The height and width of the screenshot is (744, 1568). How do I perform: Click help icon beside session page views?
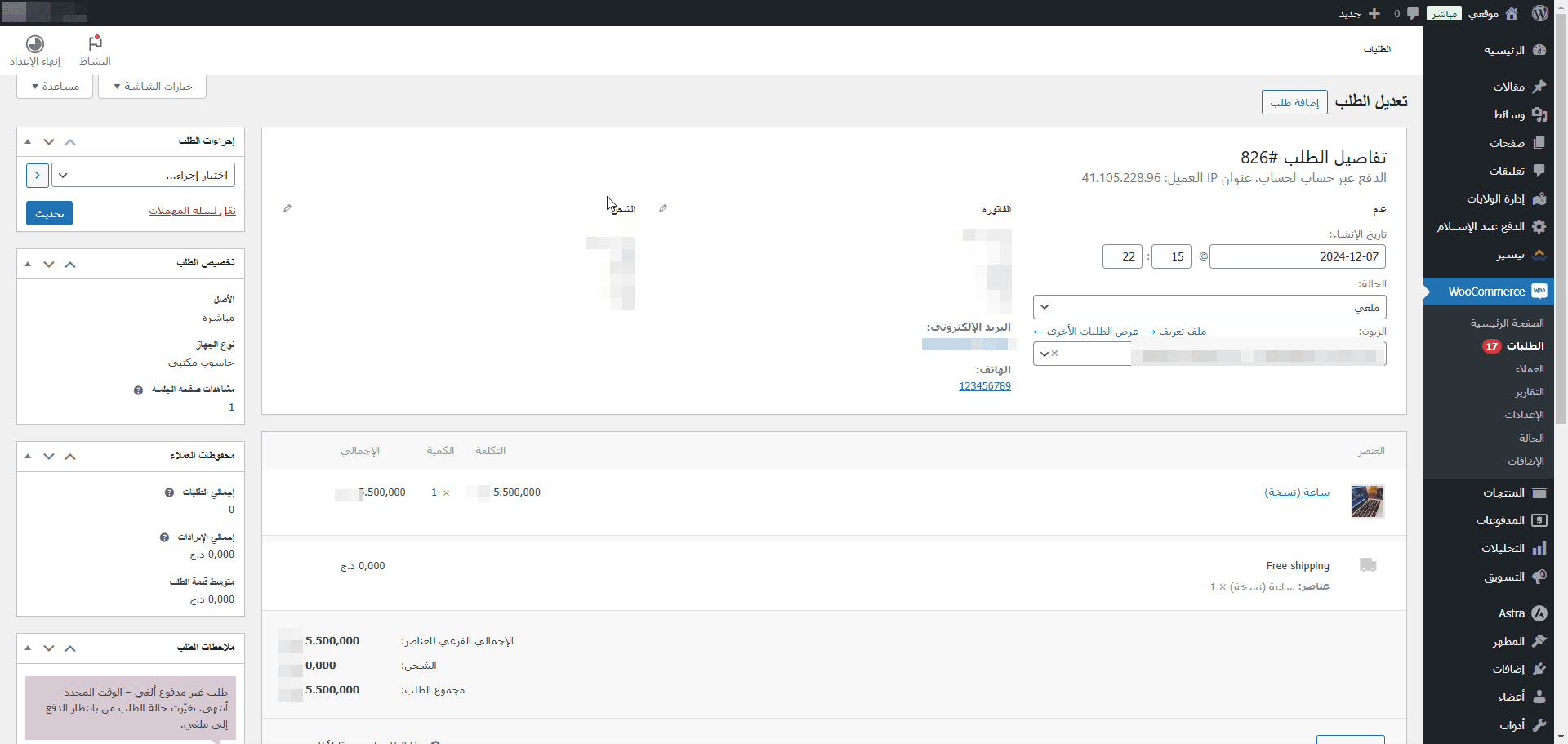tap(138, 390)
